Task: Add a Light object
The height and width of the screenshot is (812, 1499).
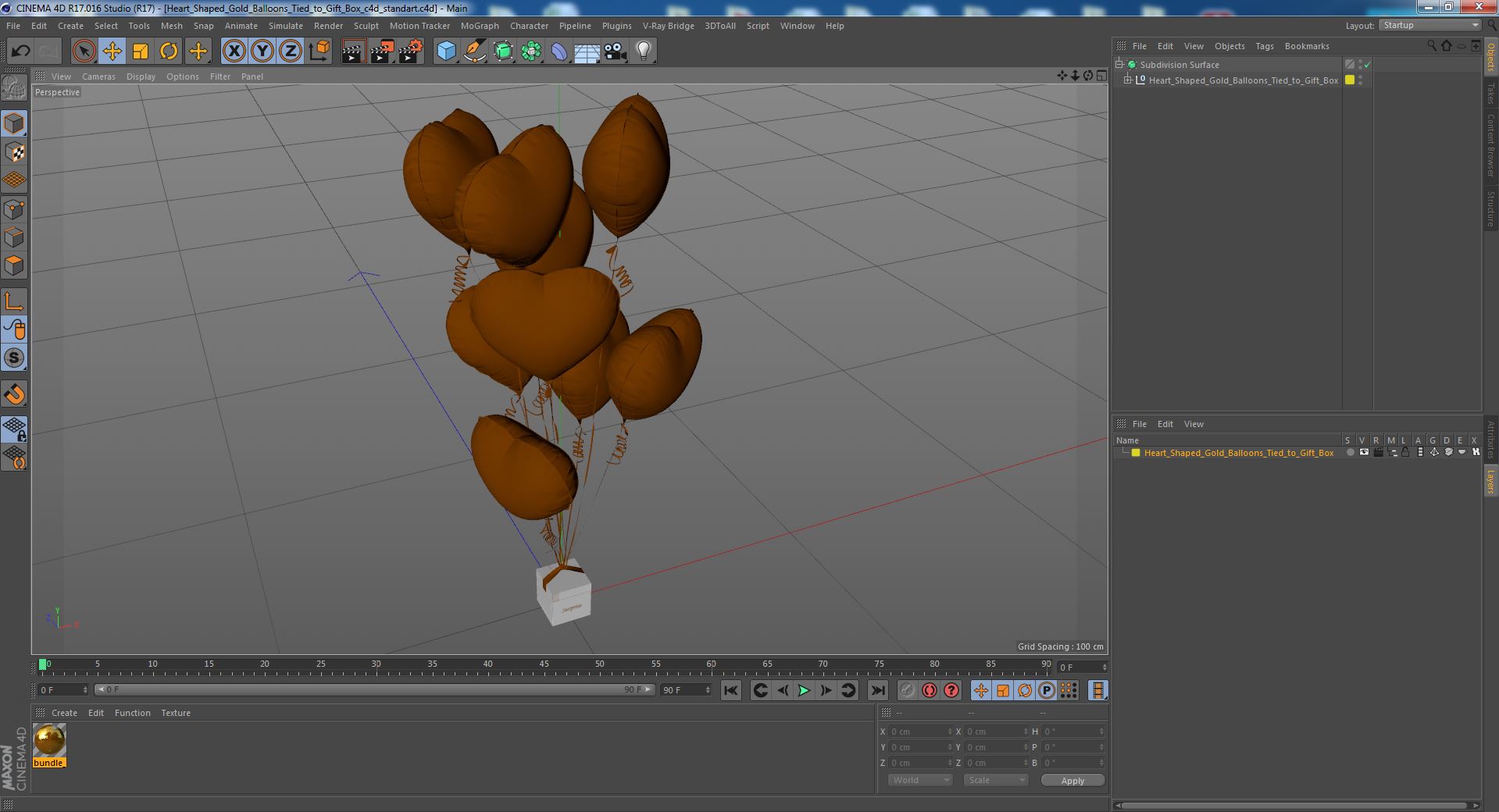Action: click(x=644, y=52)
